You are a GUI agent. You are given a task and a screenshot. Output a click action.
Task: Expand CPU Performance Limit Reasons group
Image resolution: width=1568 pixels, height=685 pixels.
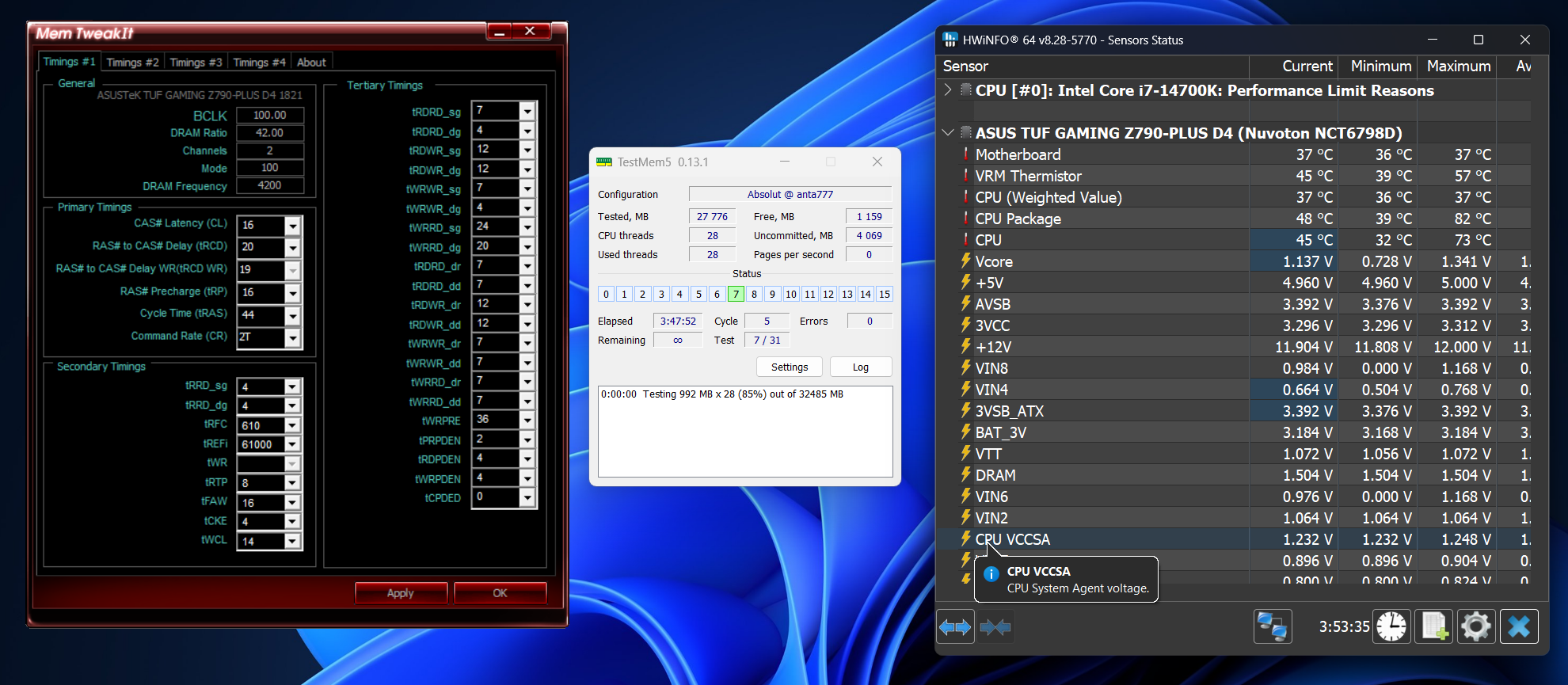point(948,90)
